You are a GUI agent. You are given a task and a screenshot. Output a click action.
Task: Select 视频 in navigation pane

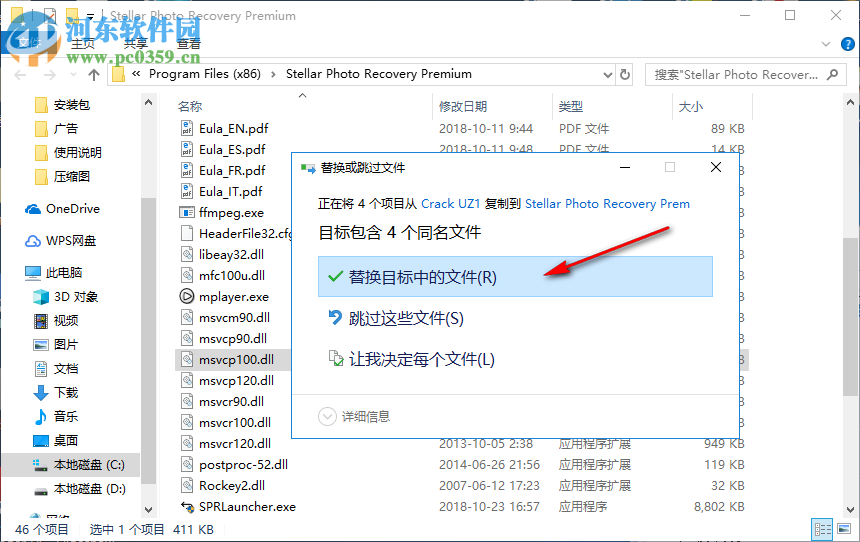tap(66, 320)
